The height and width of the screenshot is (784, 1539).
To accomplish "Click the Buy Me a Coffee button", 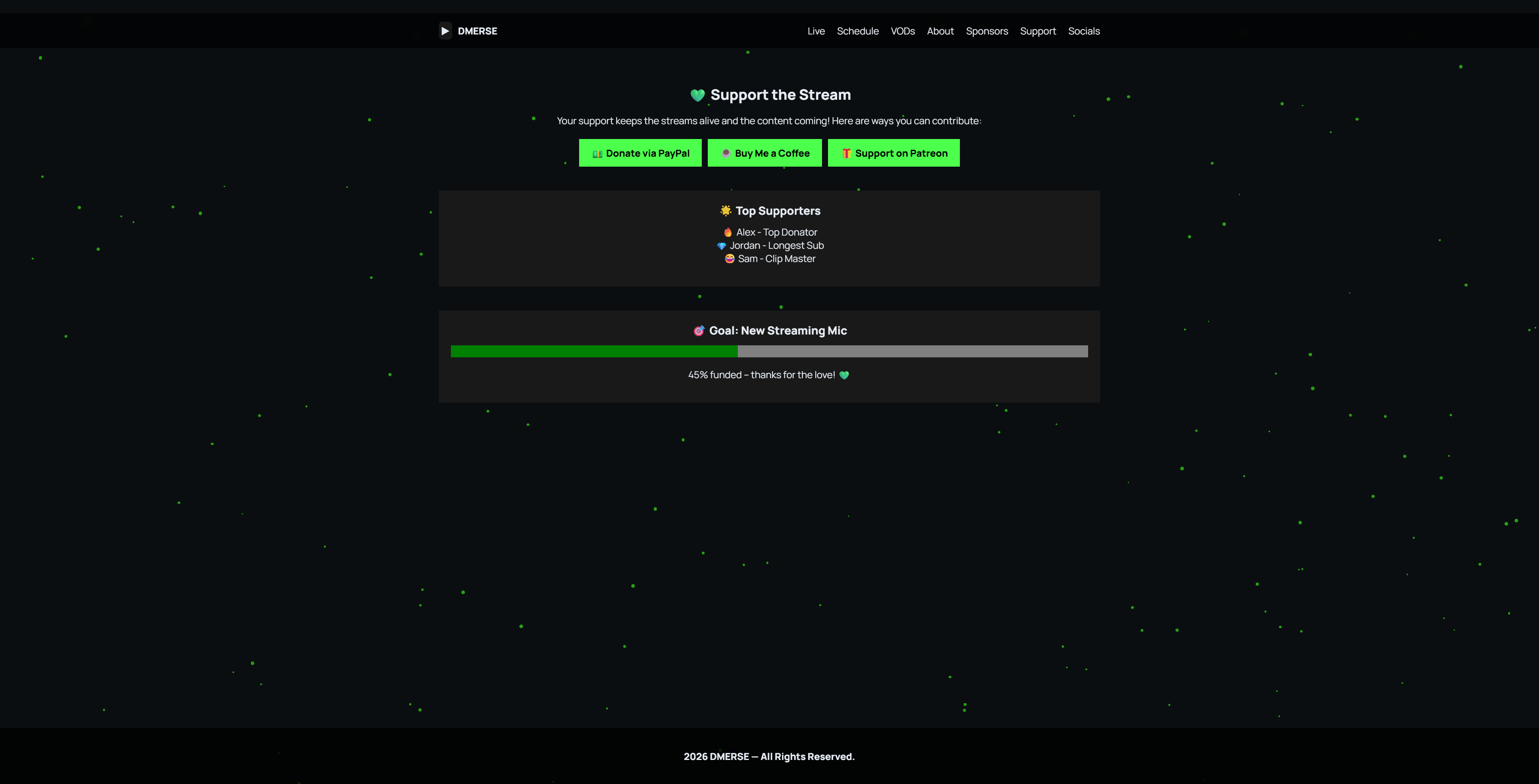I will pyautogui.click(x=765, y=153).
